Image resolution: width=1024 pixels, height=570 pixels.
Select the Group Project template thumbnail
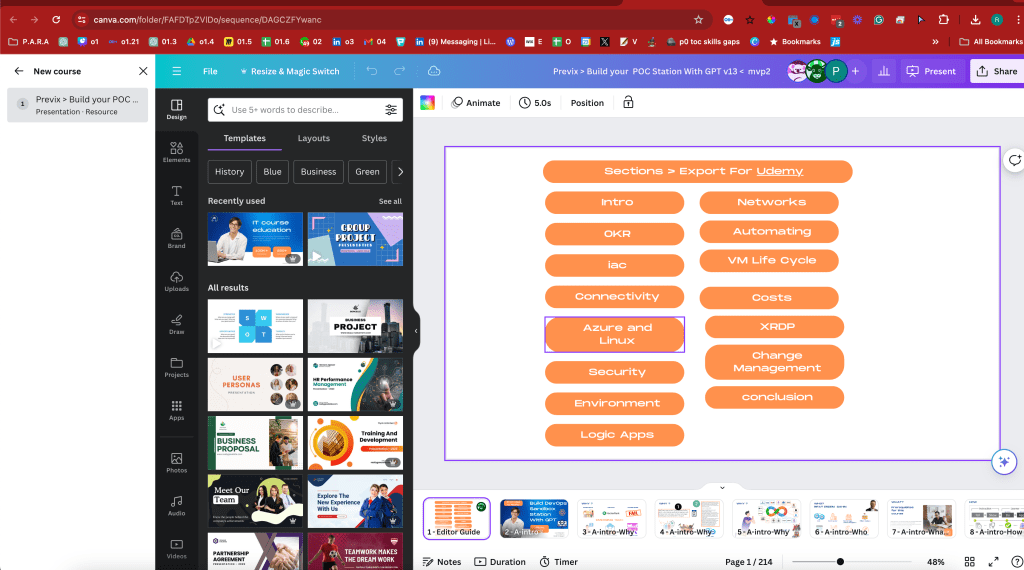(355, 239)
